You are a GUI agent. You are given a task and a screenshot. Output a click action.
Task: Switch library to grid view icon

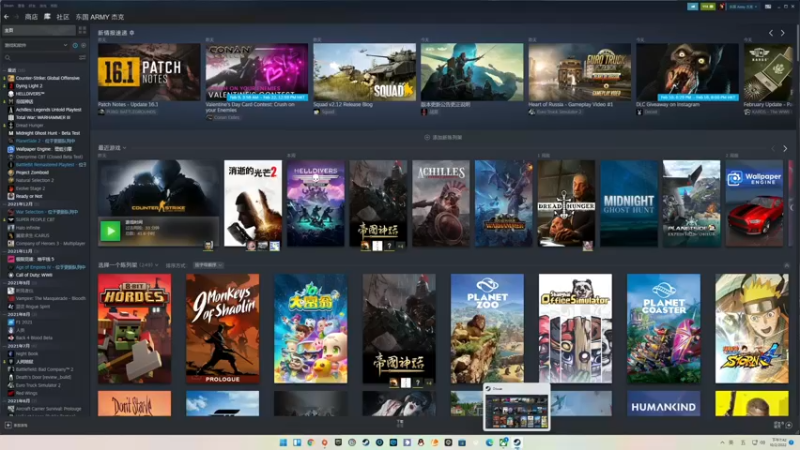pos(82,31)
